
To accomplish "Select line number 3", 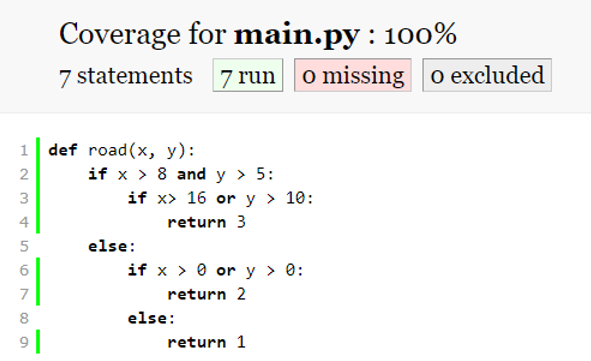I will [x=24, y=198].
